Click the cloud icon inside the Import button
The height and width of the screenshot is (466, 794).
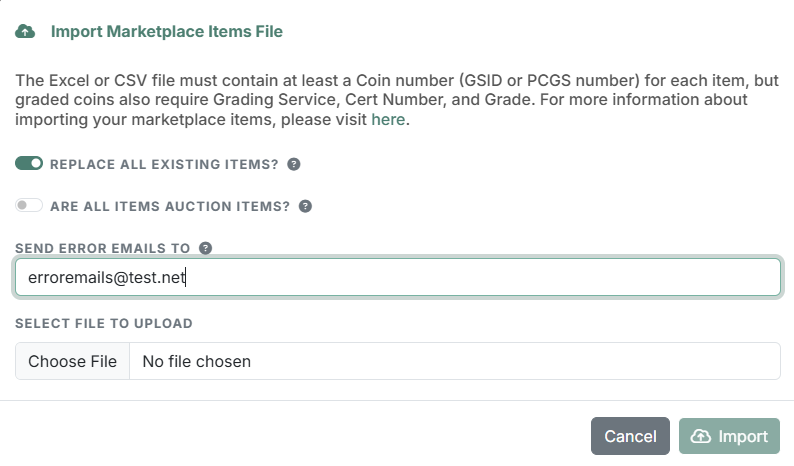[x=701, y=436]
